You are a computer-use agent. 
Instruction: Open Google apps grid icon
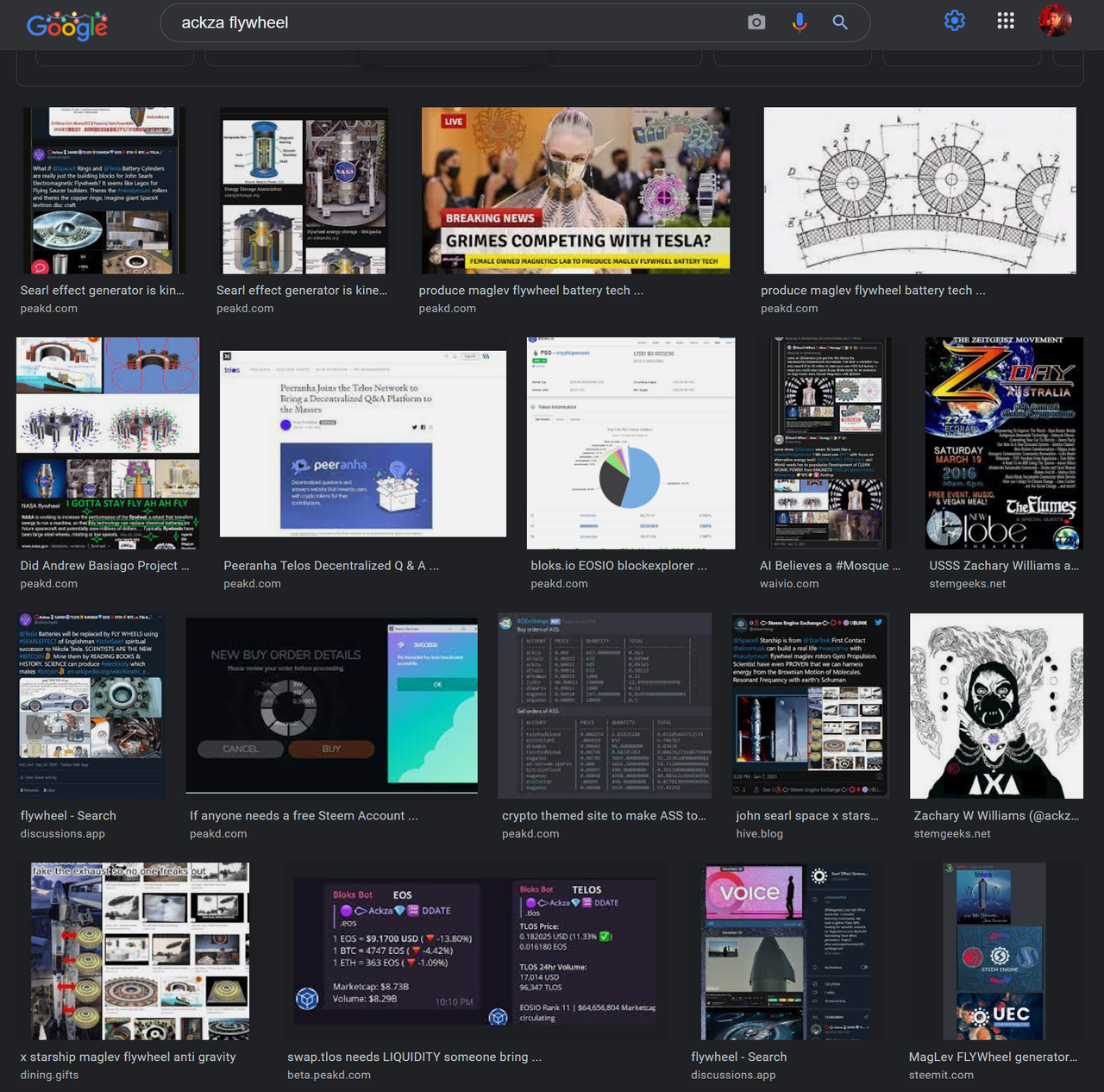pyautogui.click(x=1006, y=21)
